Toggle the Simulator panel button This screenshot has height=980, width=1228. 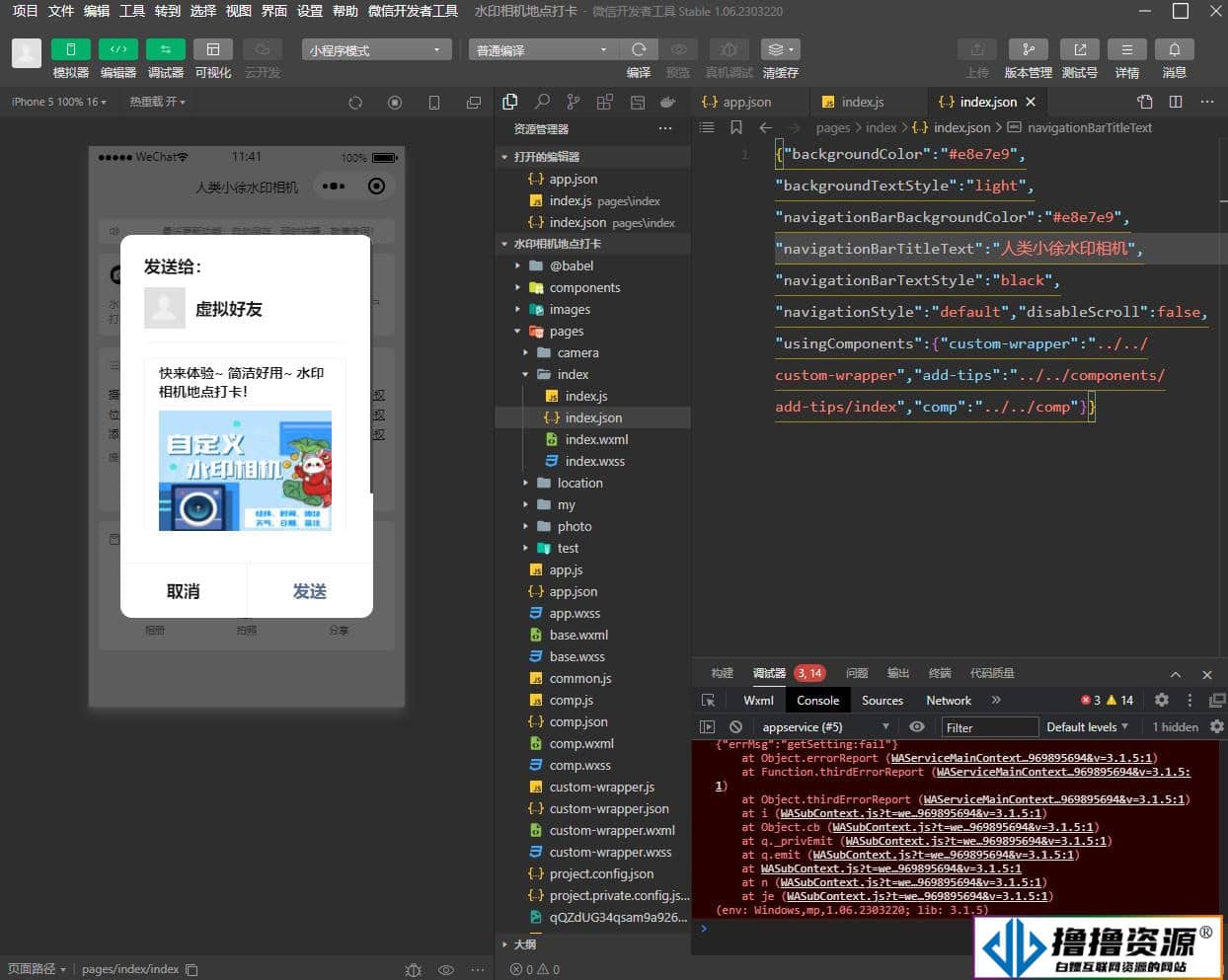pos(71,49)
